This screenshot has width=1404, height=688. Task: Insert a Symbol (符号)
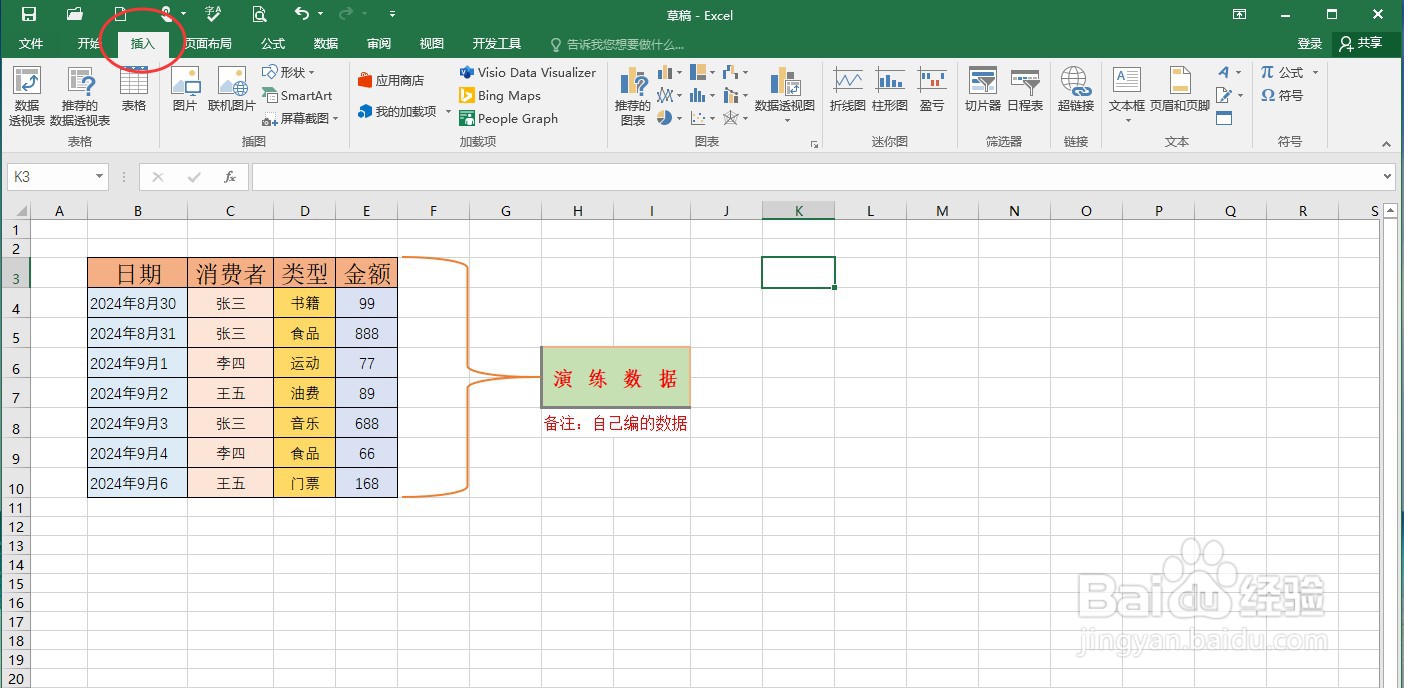coord(1282,96)
